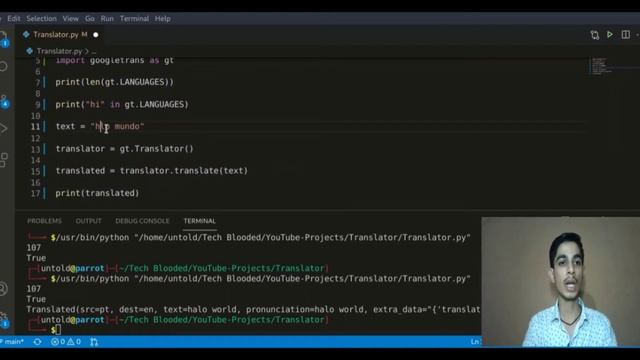Switch to the PROBLEMS panel tab
640x360 pixels.
44,221
